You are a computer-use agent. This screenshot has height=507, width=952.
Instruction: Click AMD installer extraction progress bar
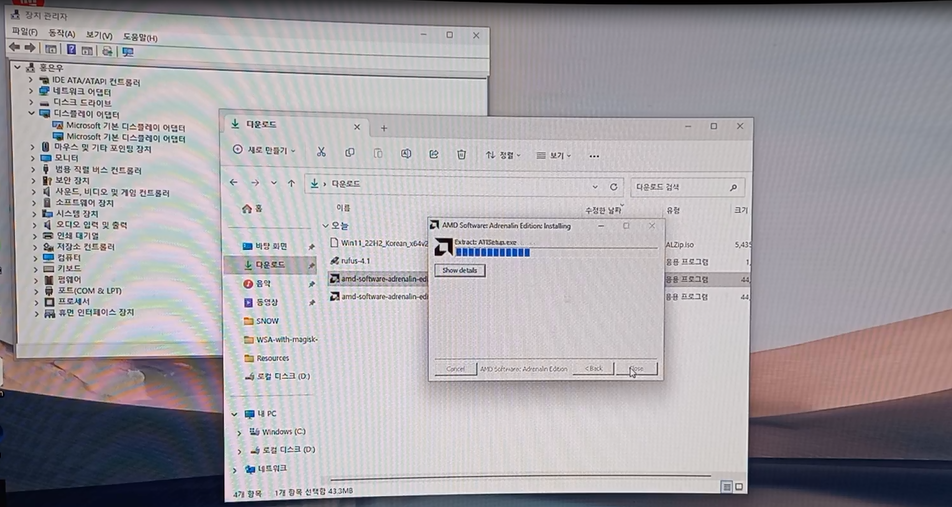(556, 252)
